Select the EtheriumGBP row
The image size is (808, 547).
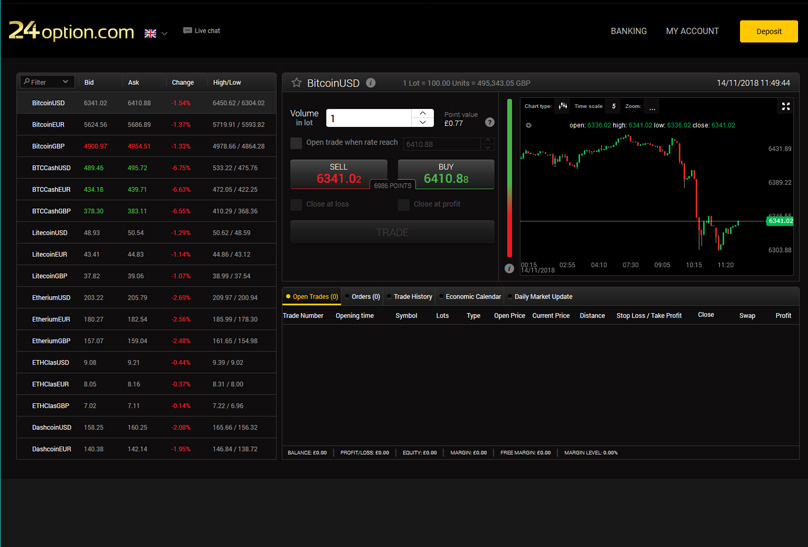tap(147, 341)
